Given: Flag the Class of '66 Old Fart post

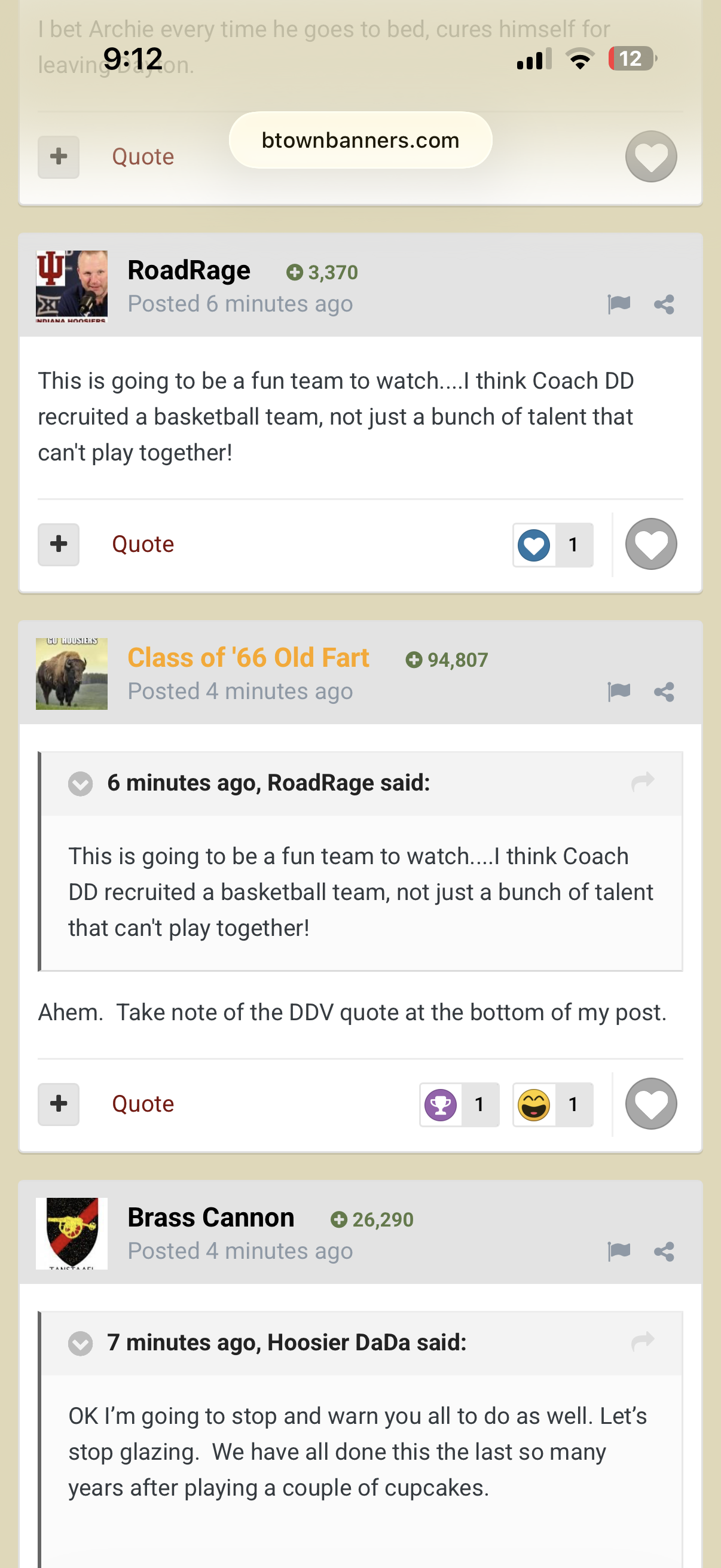Looking at the screenshot, I should click(619, 691).
